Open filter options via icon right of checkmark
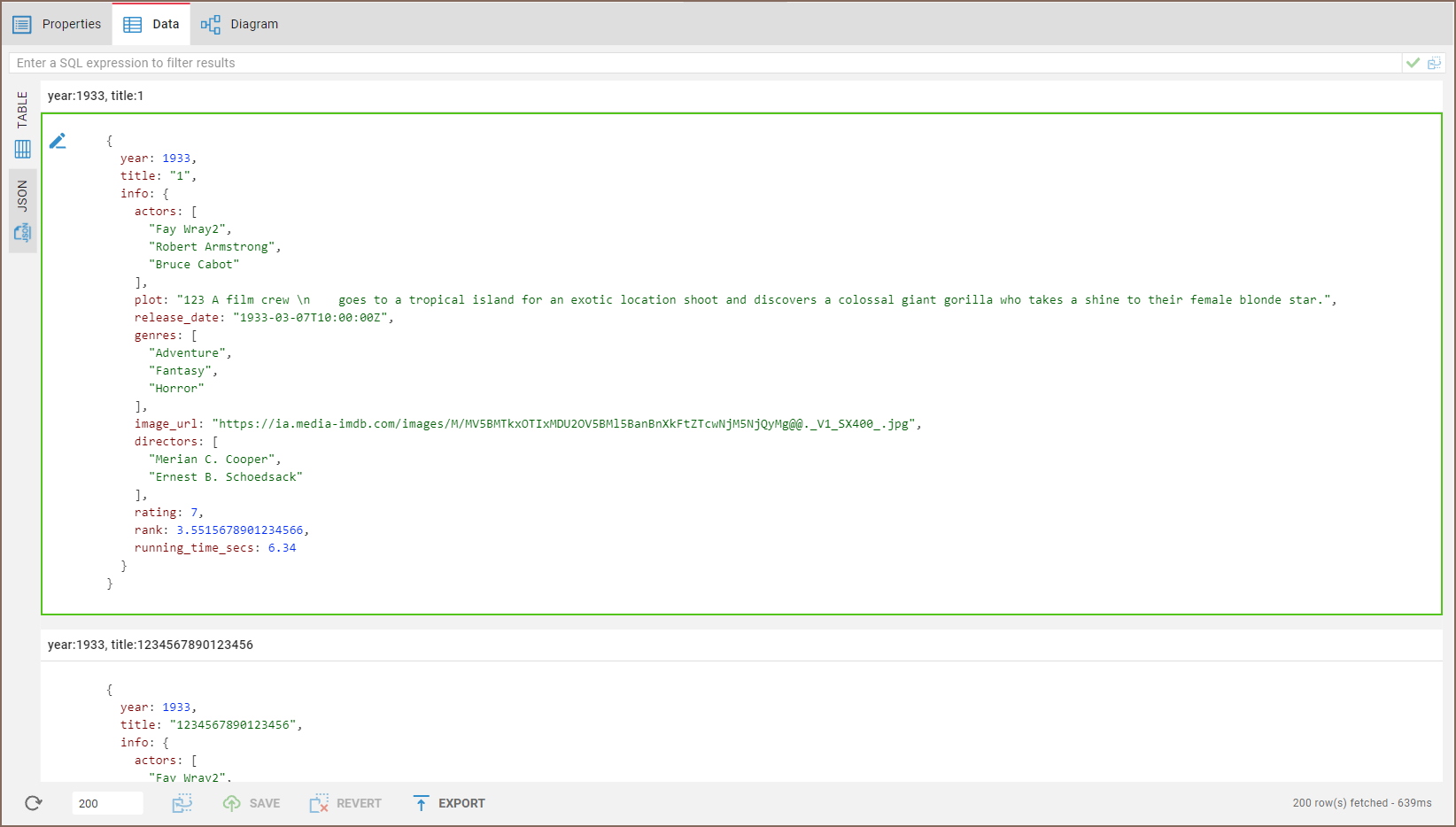 pyautogui.click(x=1436, y=62)
